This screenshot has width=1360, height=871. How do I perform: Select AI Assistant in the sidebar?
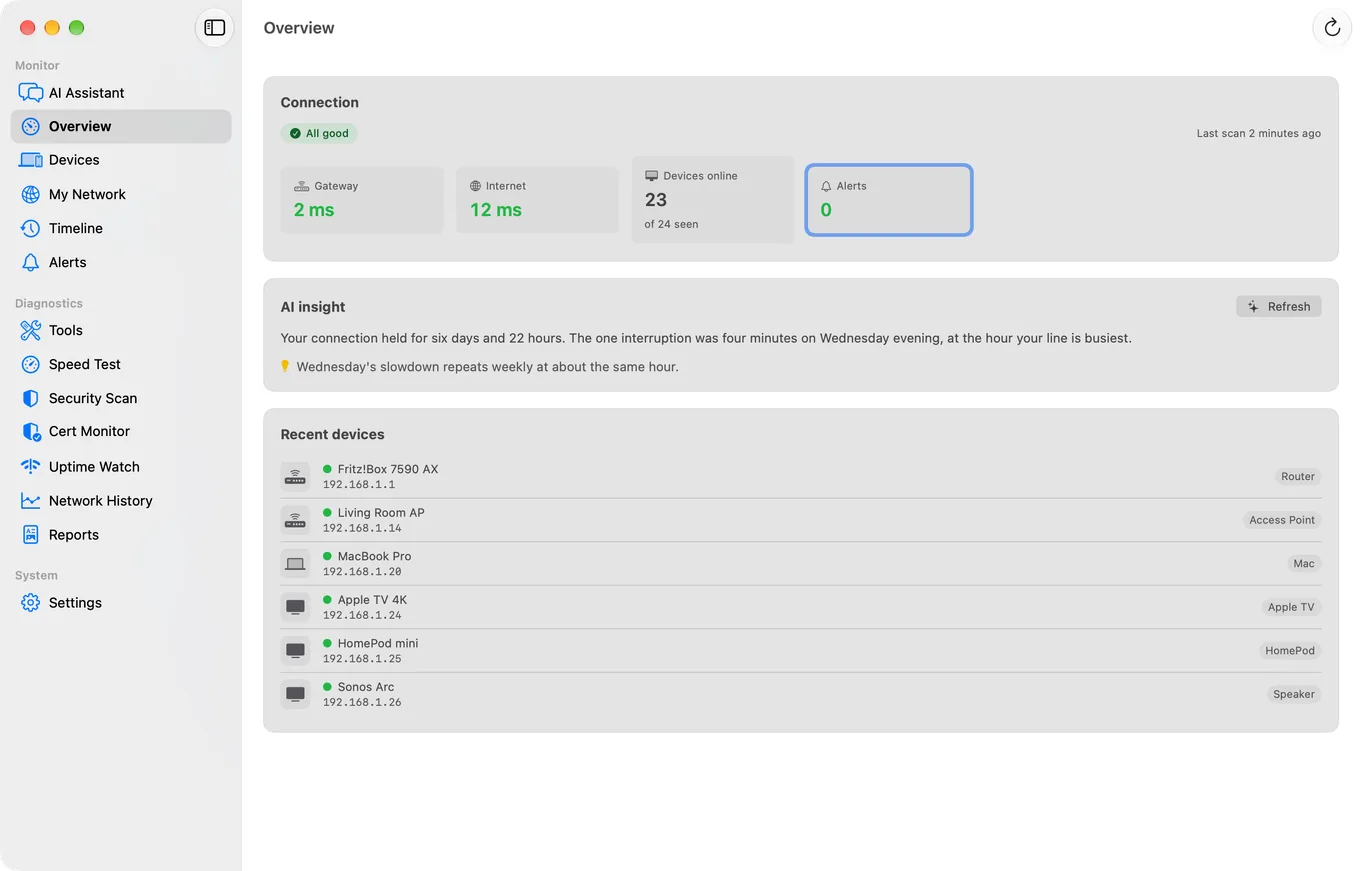tap(121, 93)
